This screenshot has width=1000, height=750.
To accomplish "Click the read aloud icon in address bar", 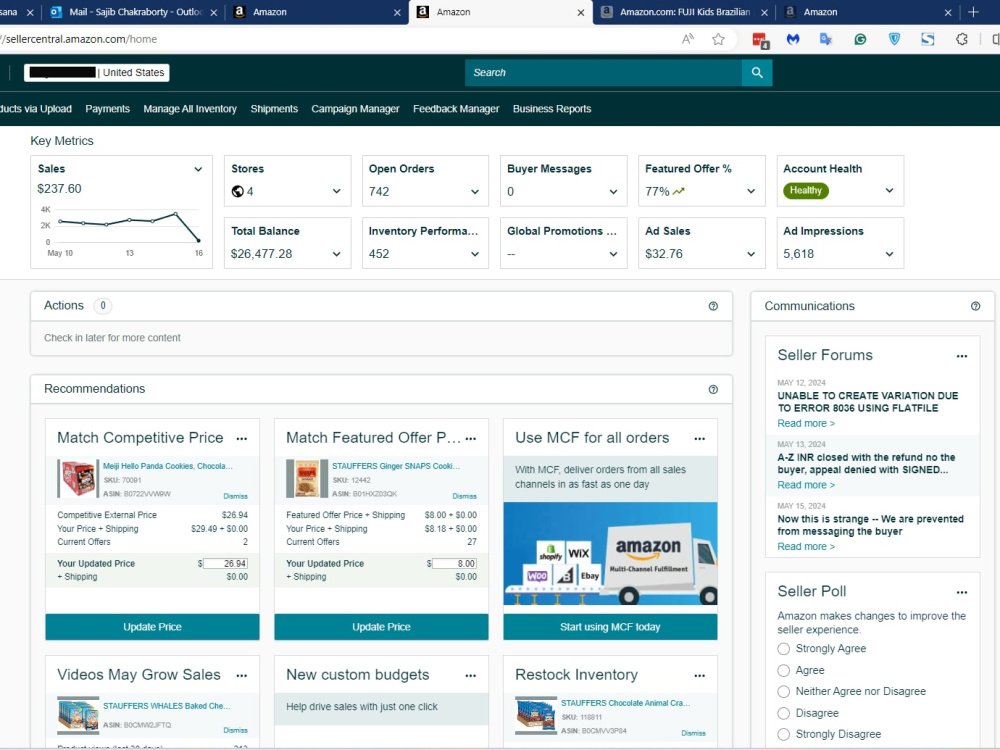I will click(688, 40).
